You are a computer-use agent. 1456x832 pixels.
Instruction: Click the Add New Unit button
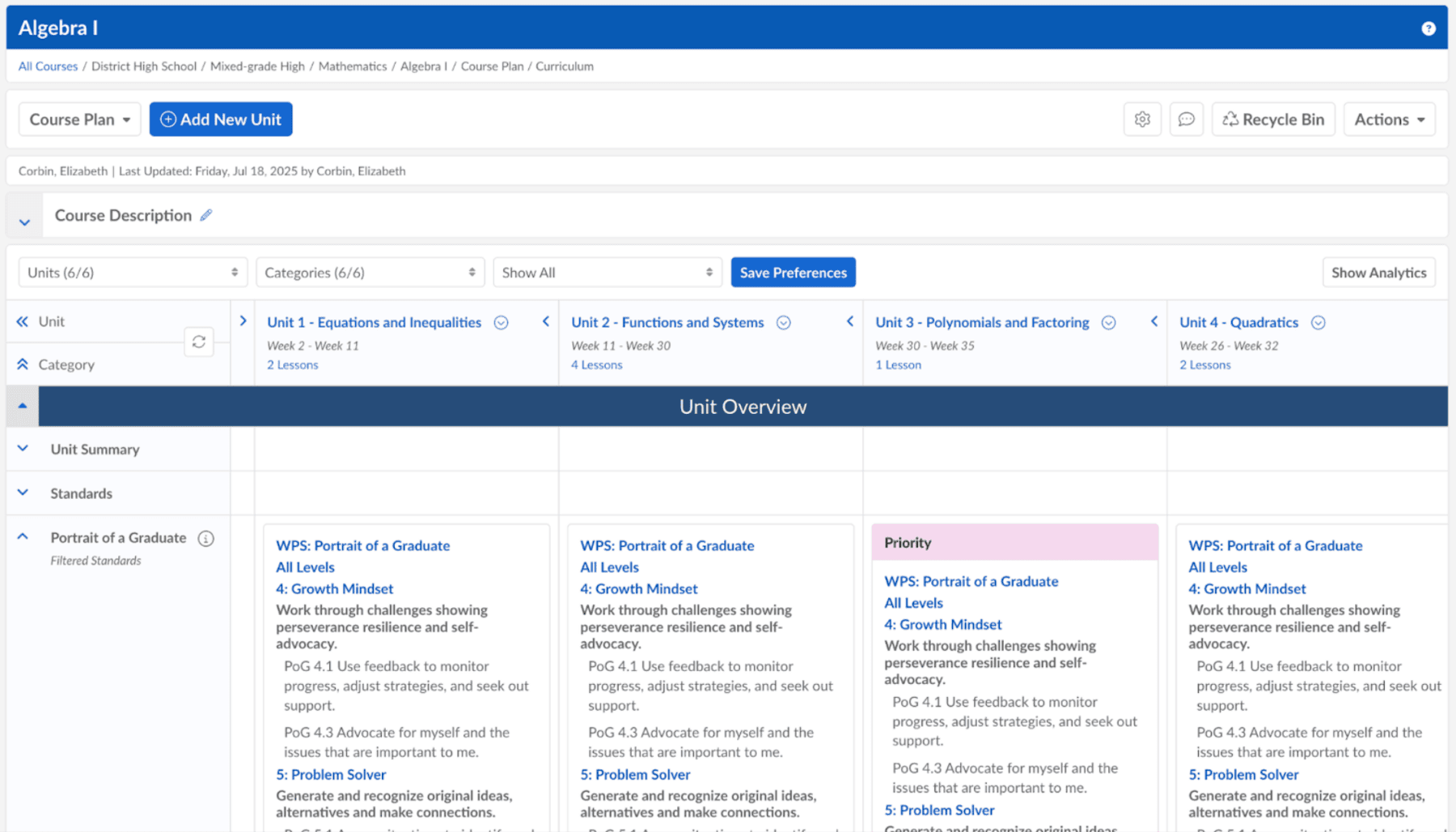[221, 120]
